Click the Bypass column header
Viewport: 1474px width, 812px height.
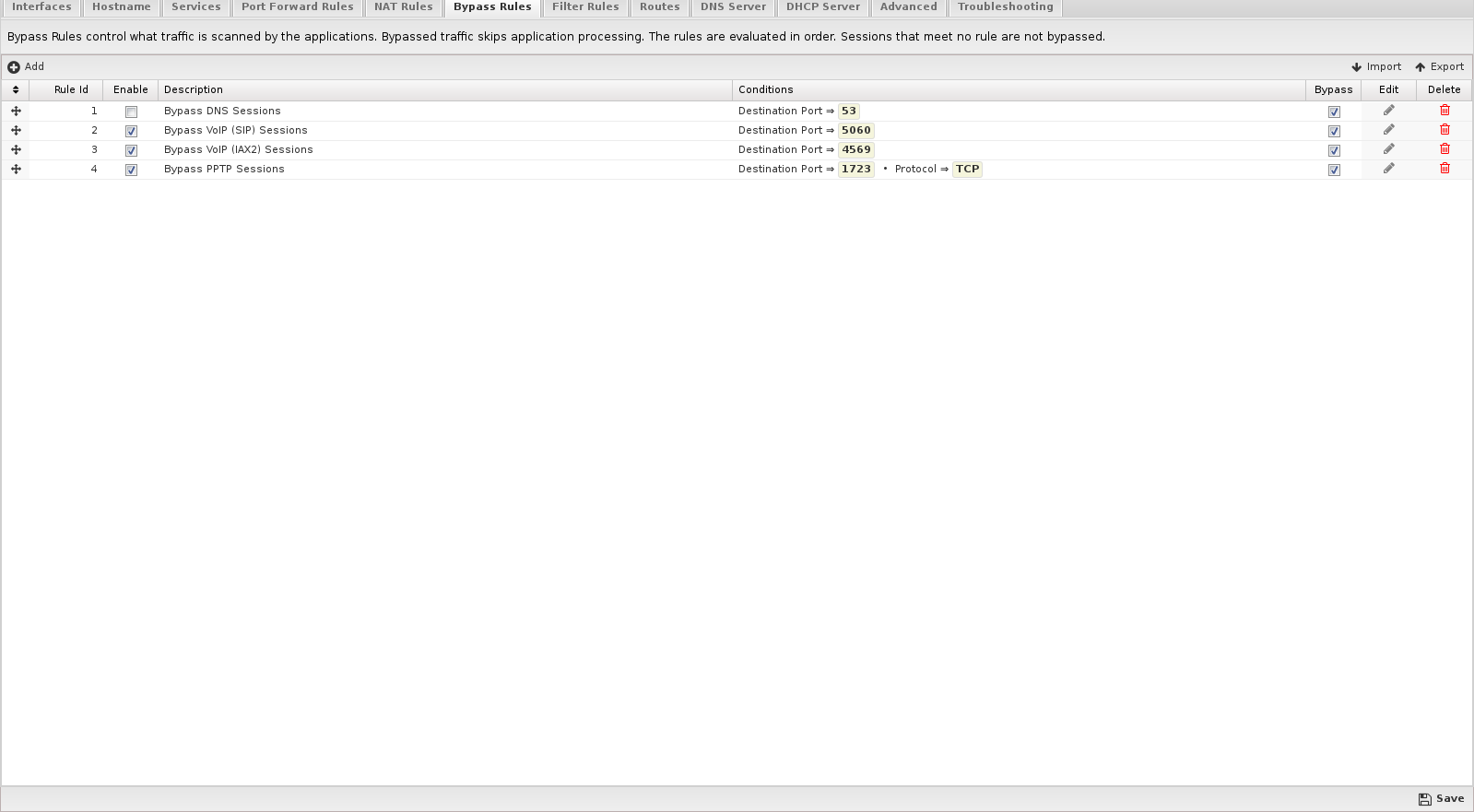tap(1334, 89)
